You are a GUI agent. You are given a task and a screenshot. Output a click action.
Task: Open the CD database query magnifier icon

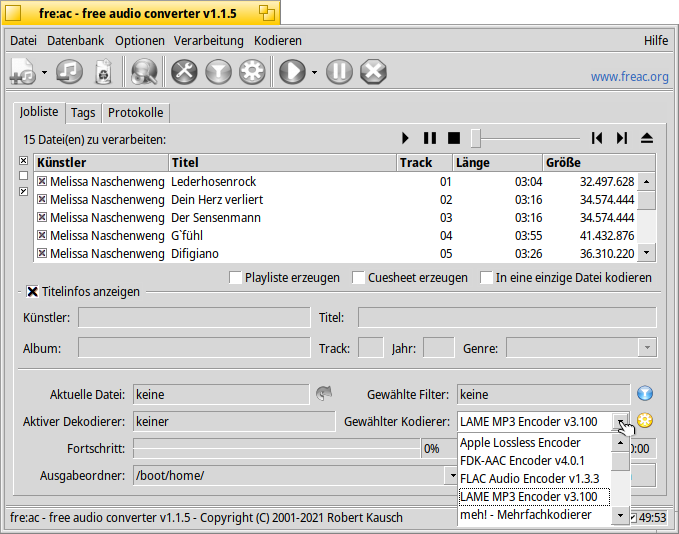click(x=144, y=72)
